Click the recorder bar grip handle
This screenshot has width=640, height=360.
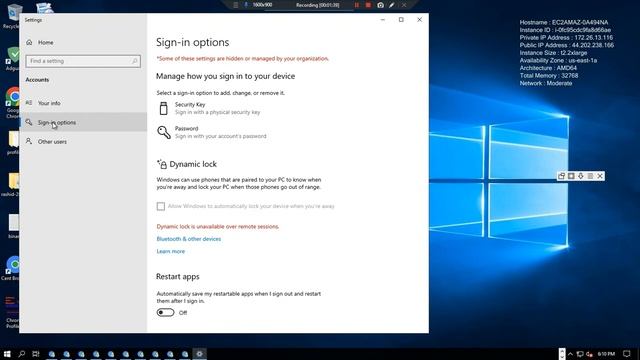[236, 5]
